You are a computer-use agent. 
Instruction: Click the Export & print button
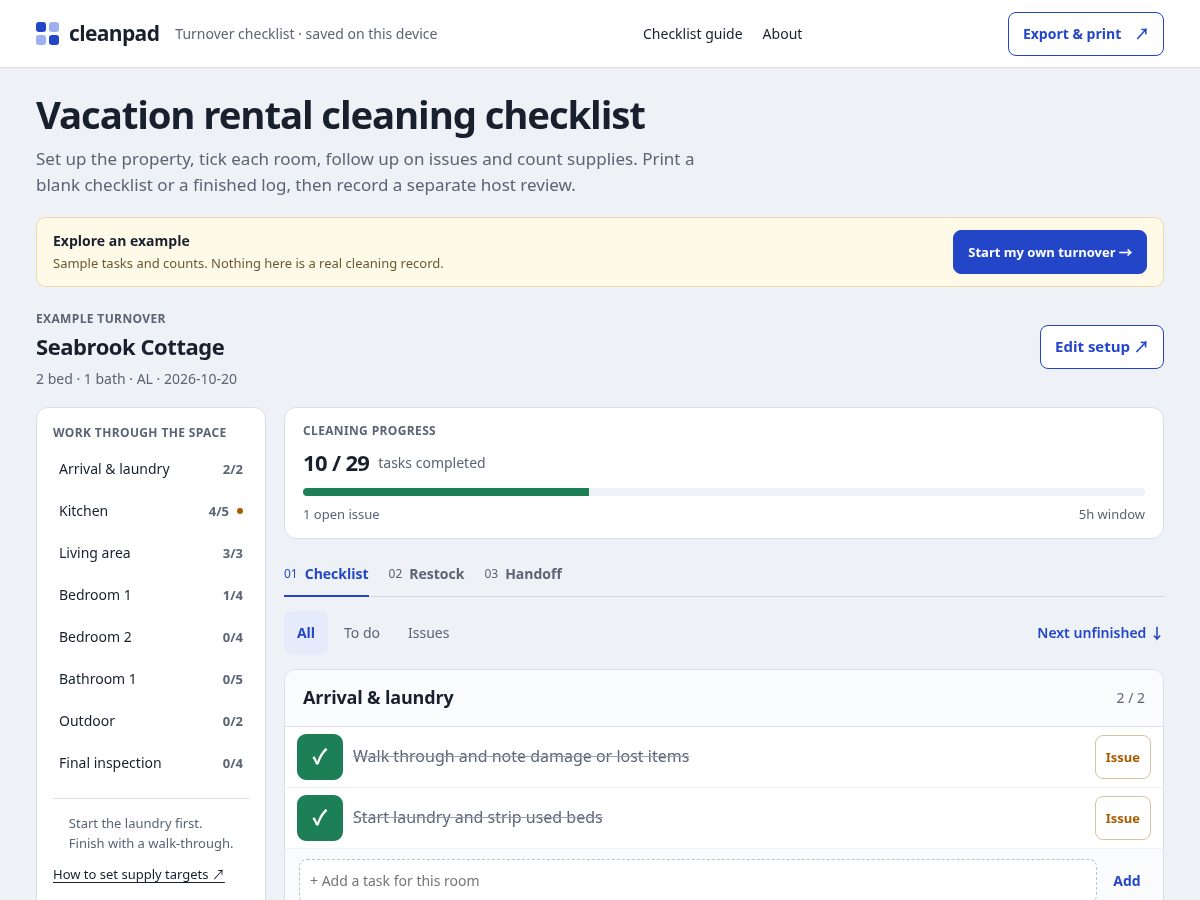click(1085, 34)
